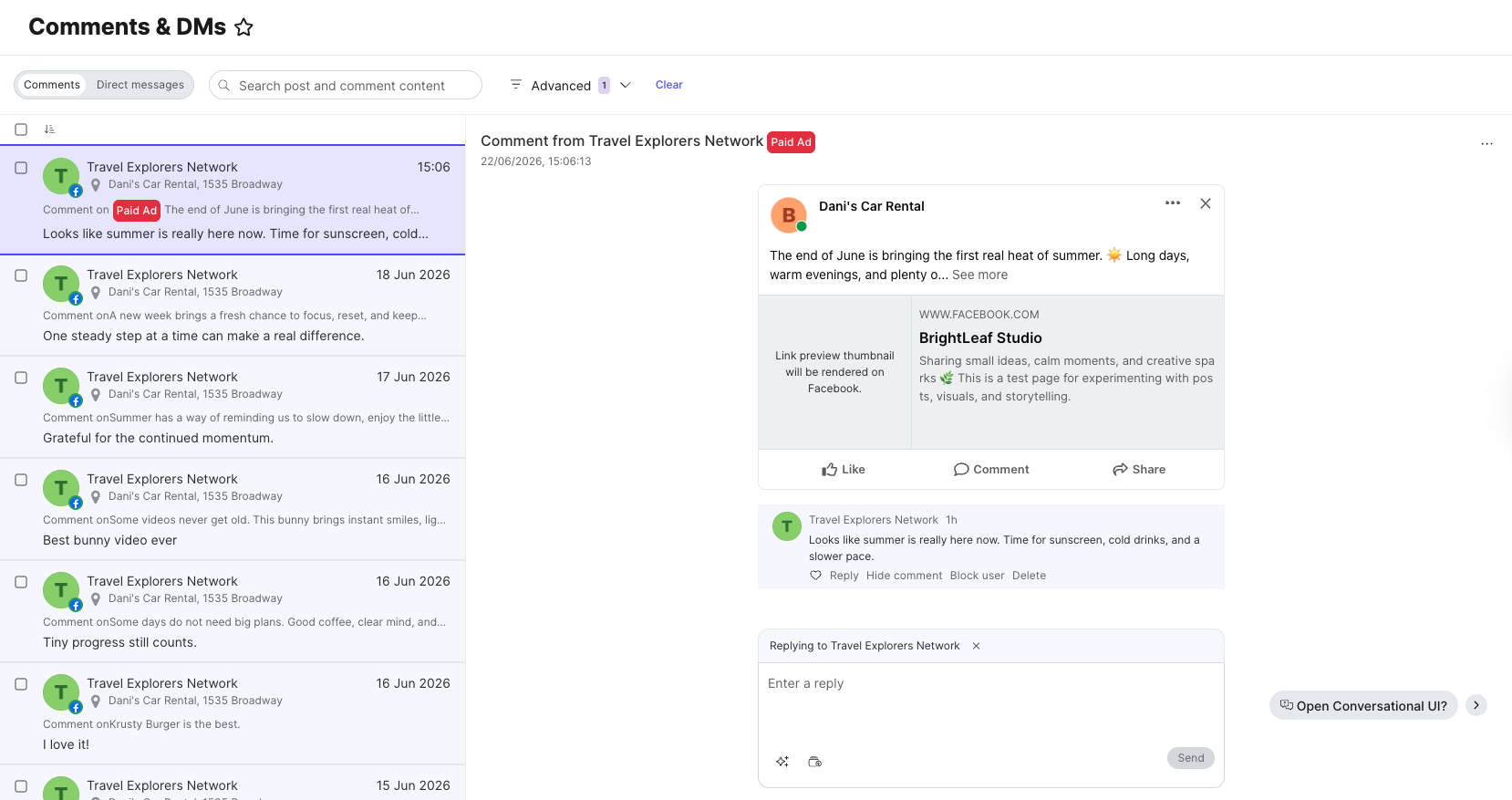Click the Enter a reply text area
Screen dimensions: 1512x800
click(x=991, y=705)
